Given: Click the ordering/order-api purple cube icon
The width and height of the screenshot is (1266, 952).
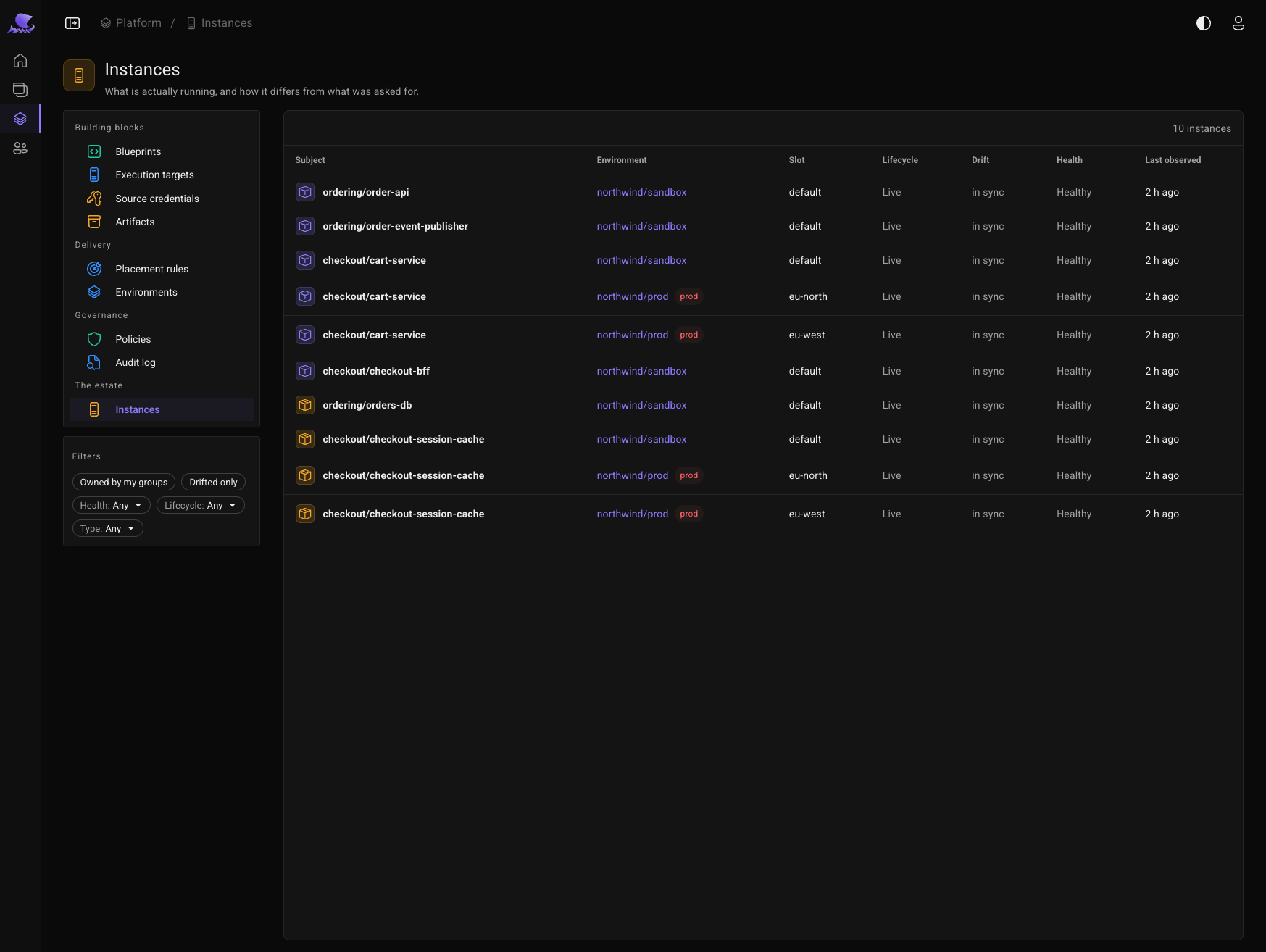Looking at the screenshot, I should pyautogui.click(x=305, y=192).
